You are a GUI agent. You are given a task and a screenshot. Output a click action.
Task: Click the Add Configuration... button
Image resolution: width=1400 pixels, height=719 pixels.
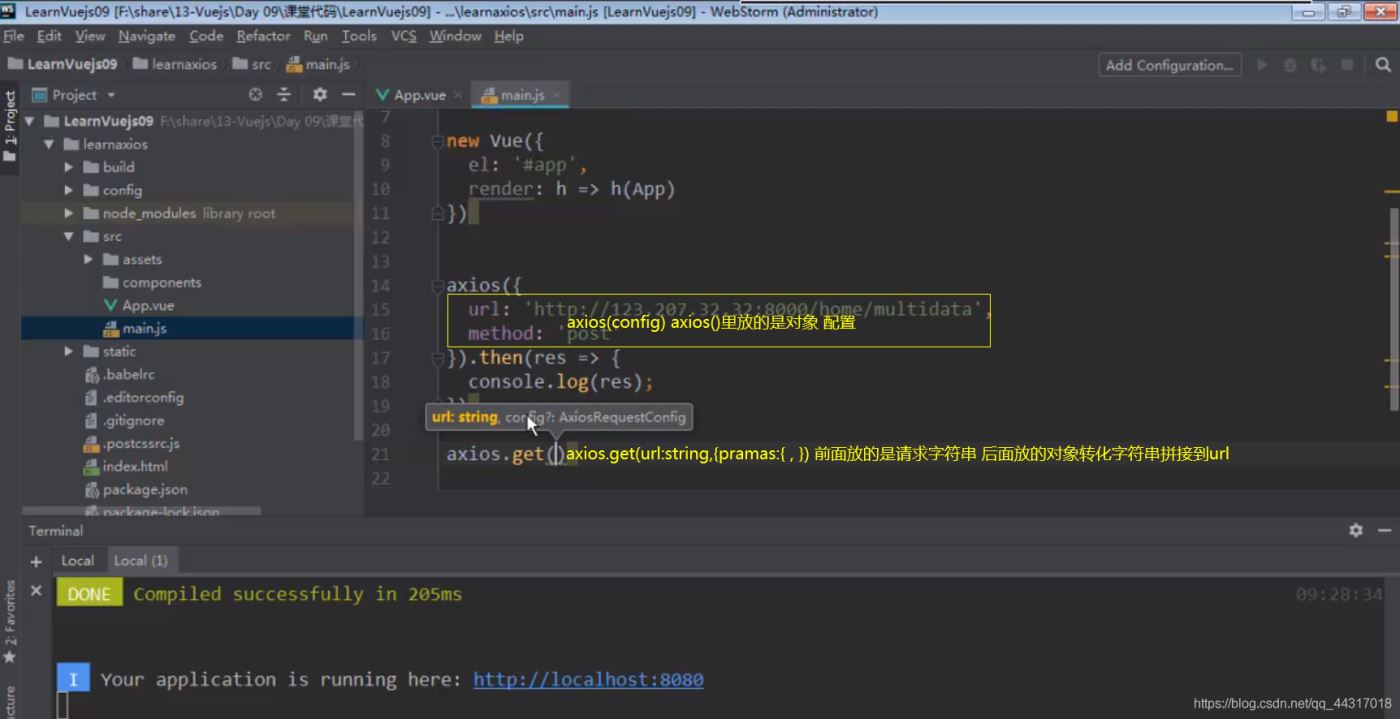point(1169,65)
